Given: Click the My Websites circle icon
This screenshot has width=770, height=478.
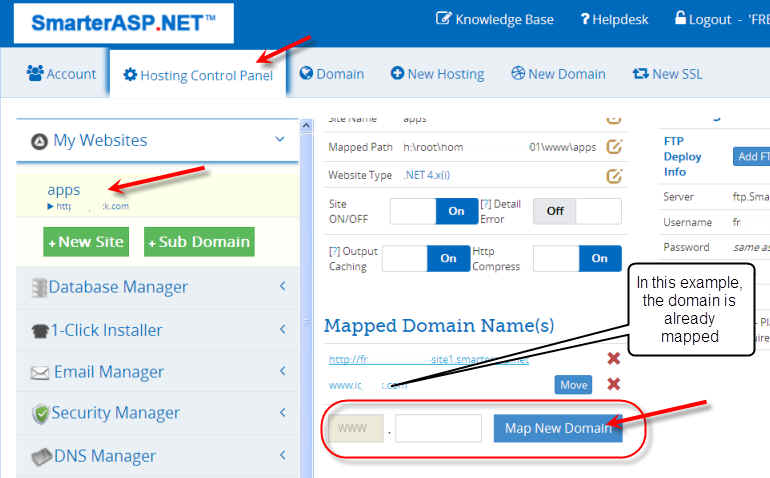Looking at the screenshot, I should [39, 141].
